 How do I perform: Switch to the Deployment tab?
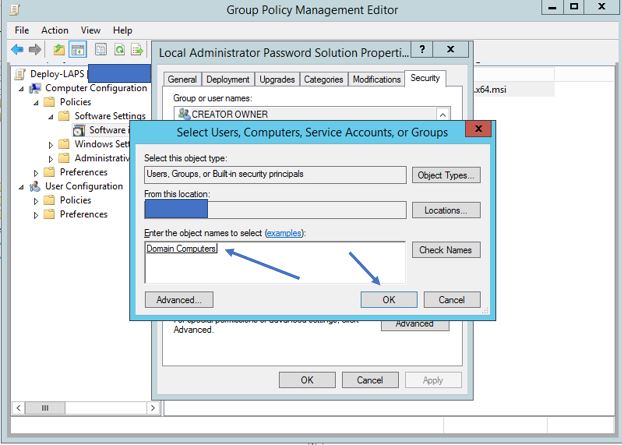pyautogui.click(x=228, y=79)
